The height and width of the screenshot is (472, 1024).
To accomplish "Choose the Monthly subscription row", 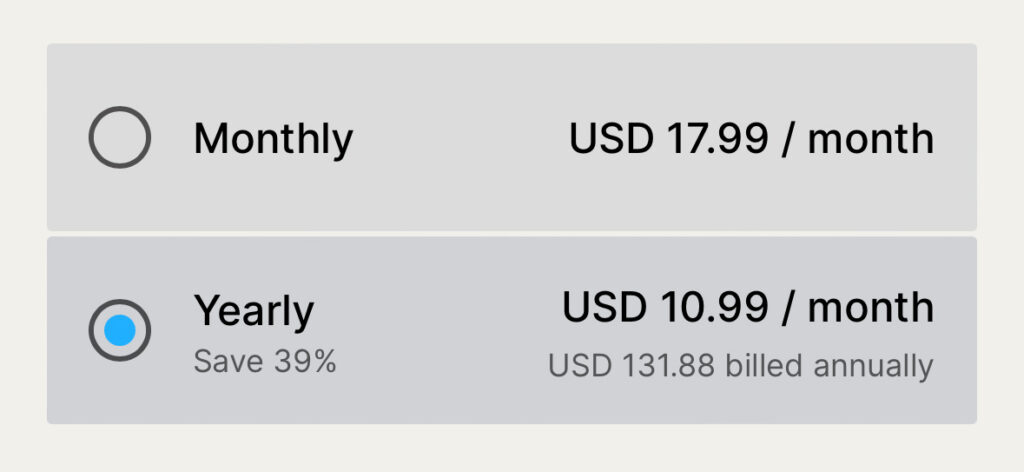I will point(460,138).
